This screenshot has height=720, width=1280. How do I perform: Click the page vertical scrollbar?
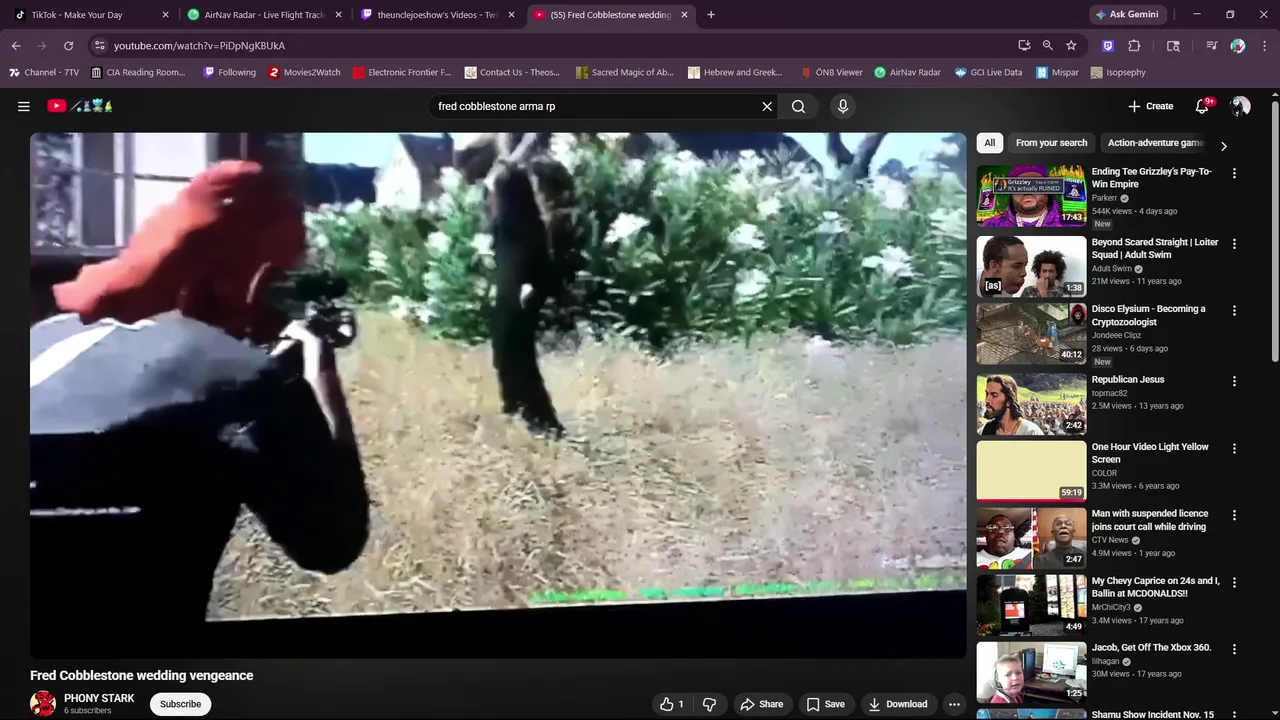[x=1274, y=230]
